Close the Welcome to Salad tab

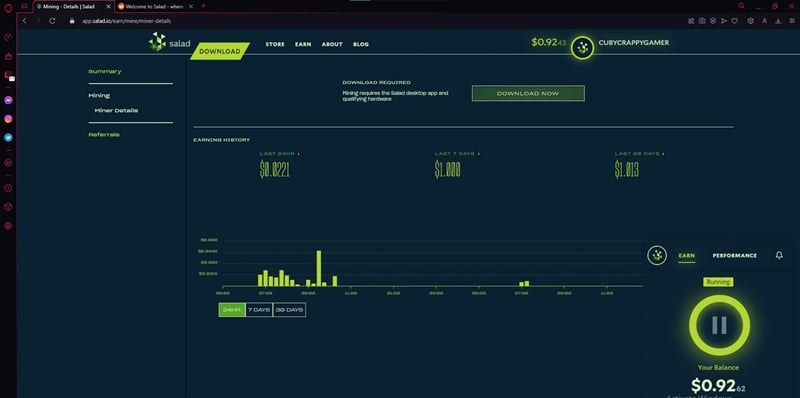click(x=191, y=6)
